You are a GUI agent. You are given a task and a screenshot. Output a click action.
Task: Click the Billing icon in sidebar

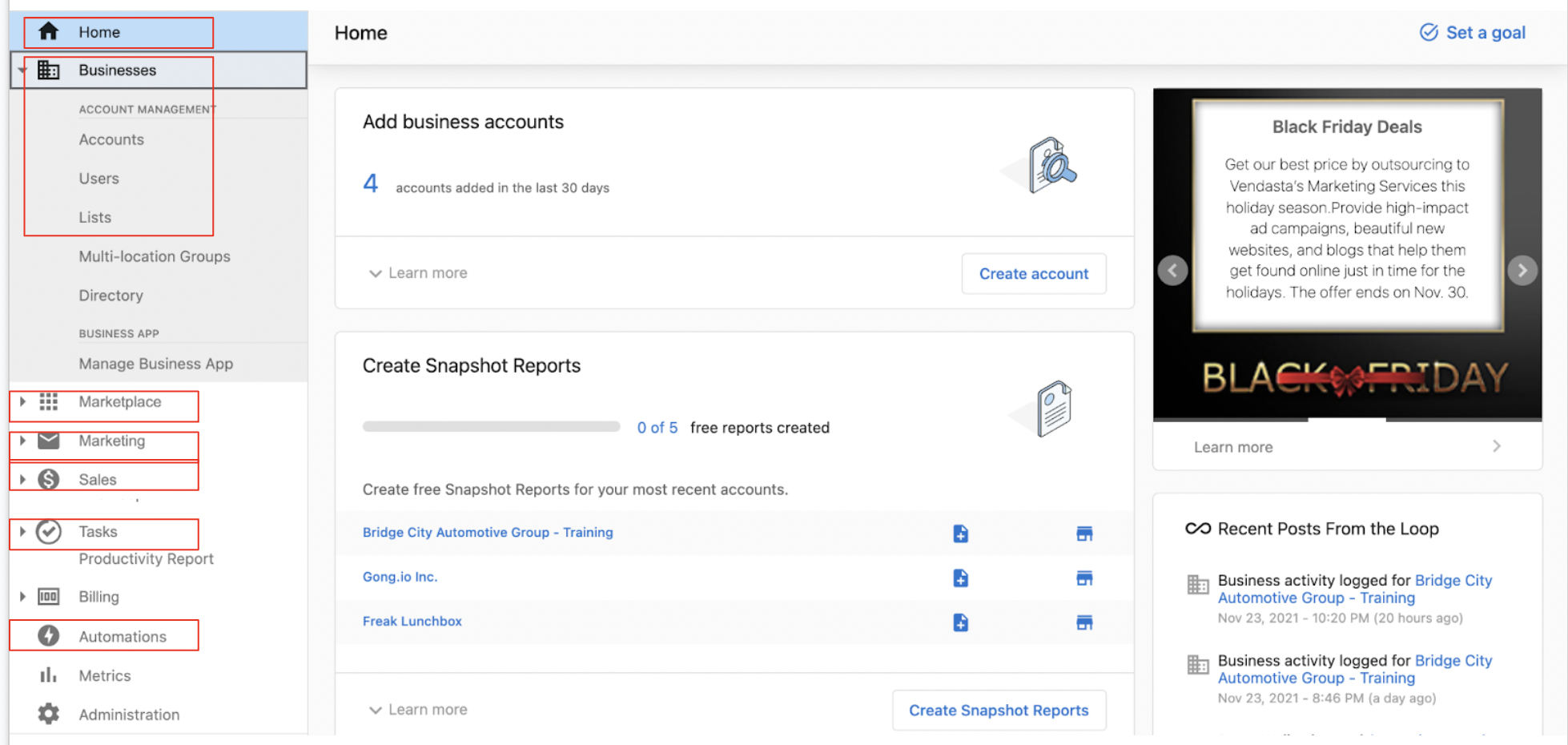[x=48, y=597]
